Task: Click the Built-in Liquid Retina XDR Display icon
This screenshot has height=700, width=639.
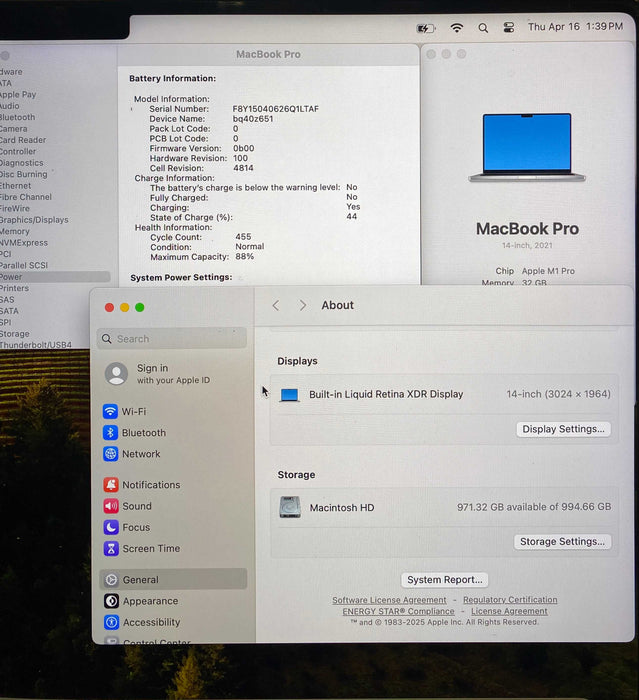Action: [289, 395]
